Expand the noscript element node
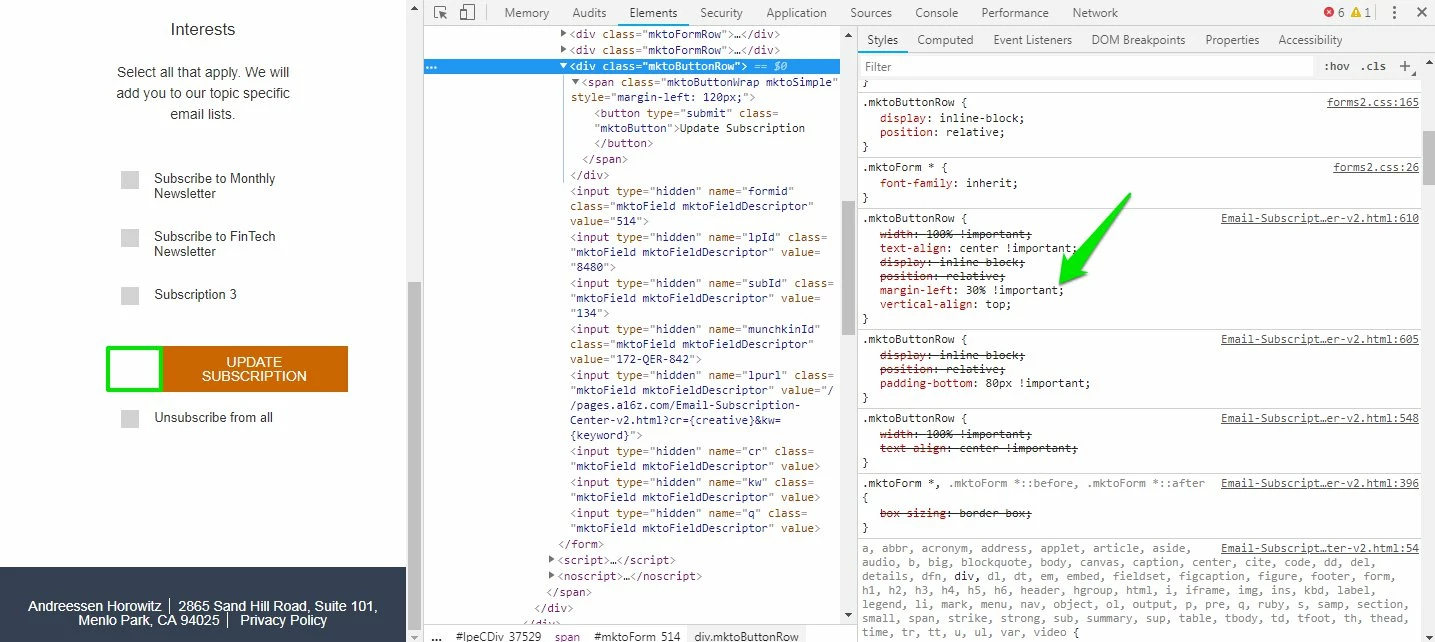This screenshot has height=642, width=1435. 552,576
